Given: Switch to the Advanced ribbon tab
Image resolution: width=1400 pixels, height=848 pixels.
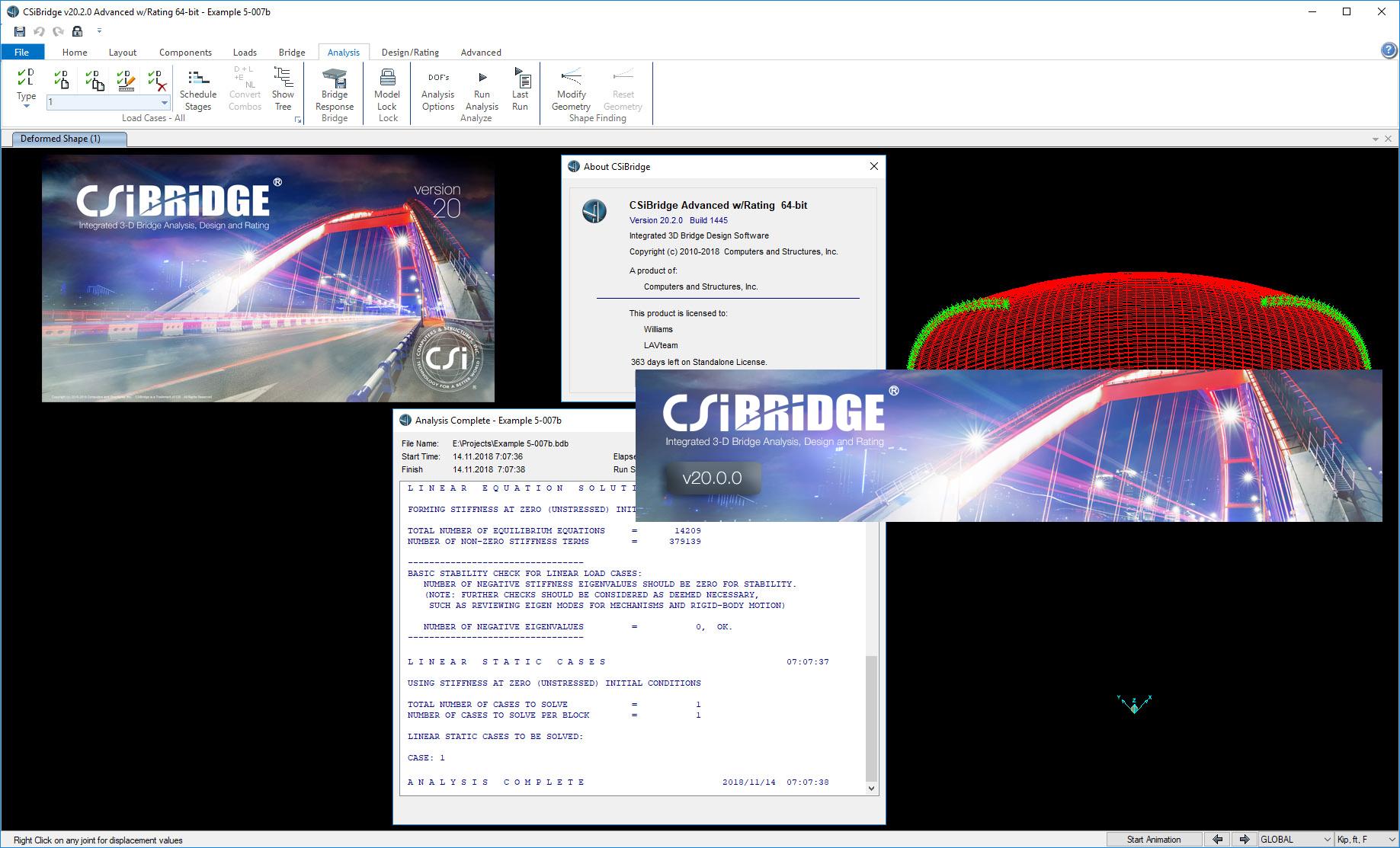Looking at the screenshot, I should (481, 52).
